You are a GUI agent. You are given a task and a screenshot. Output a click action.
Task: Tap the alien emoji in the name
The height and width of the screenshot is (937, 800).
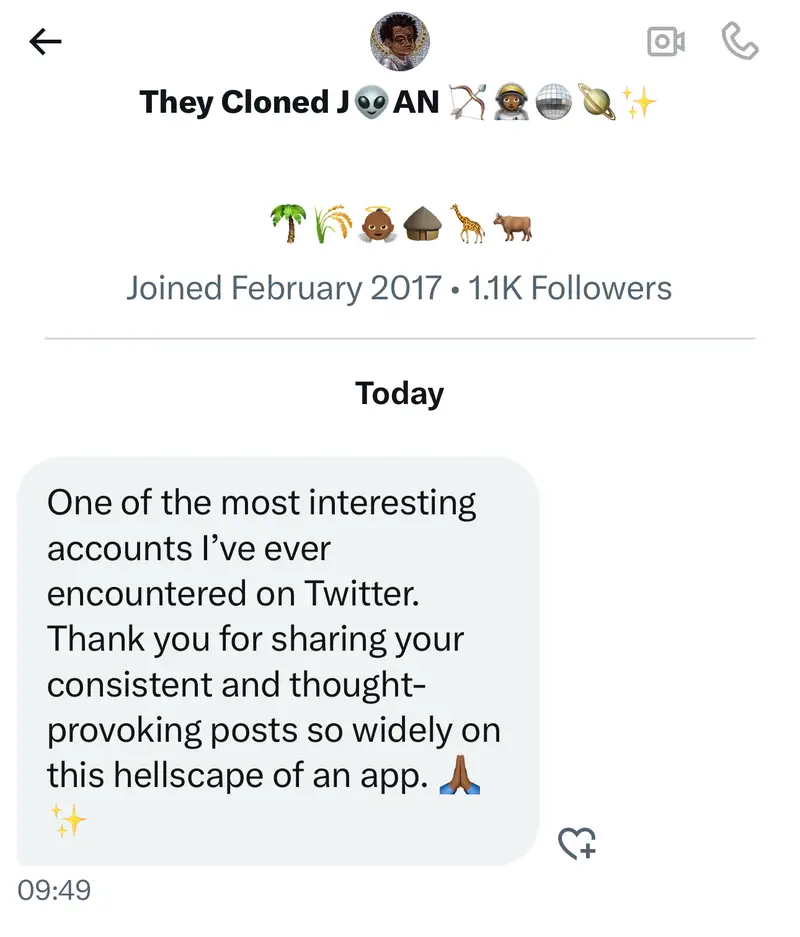coord(370,101)
